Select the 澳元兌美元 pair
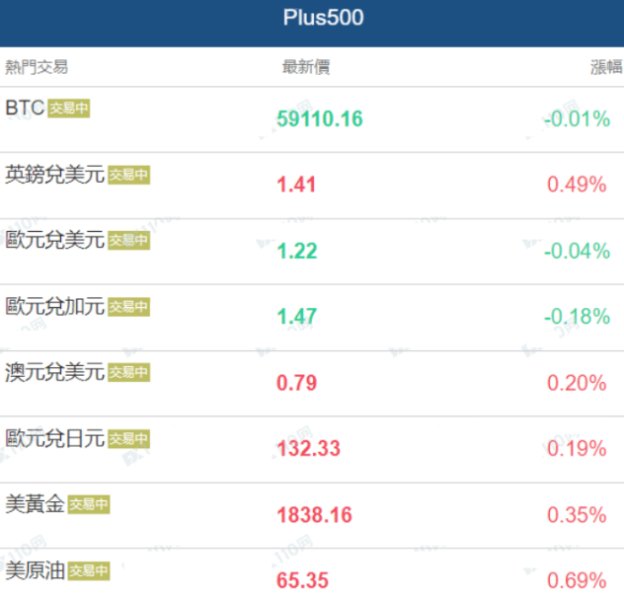This screenshot has width=624, height=600. pos(54,372)
